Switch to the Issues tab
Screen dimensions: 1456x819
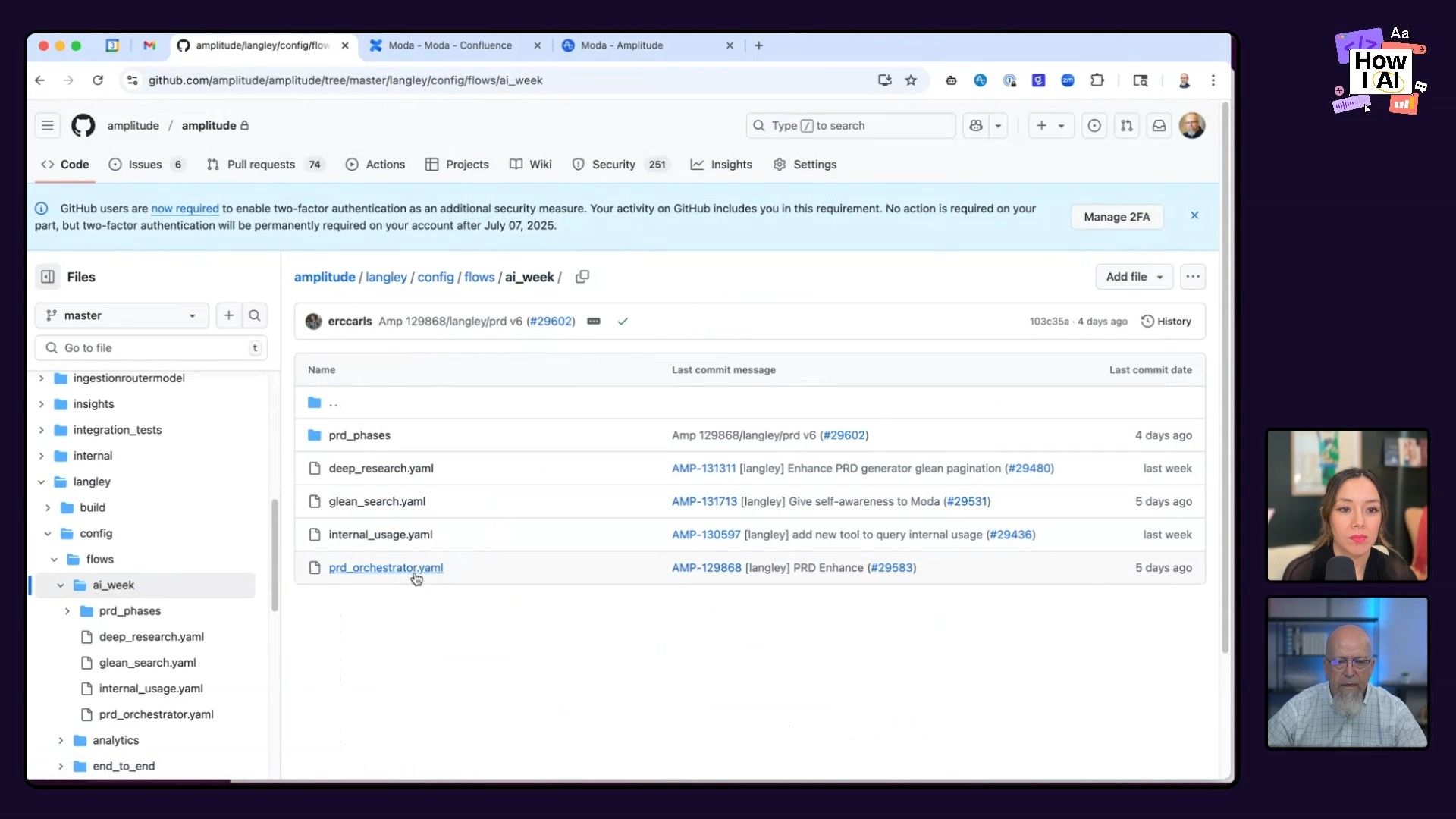coord(146,165)
